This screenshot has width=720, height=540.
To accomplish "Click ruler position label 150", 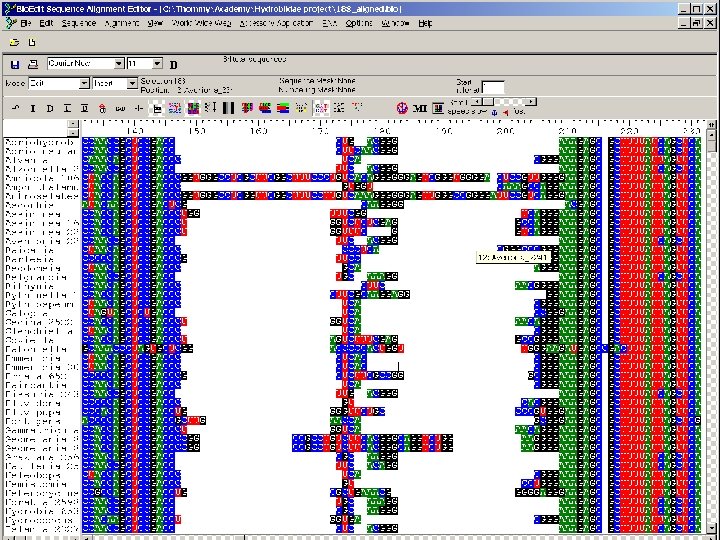I will click(x=197, y=131).
